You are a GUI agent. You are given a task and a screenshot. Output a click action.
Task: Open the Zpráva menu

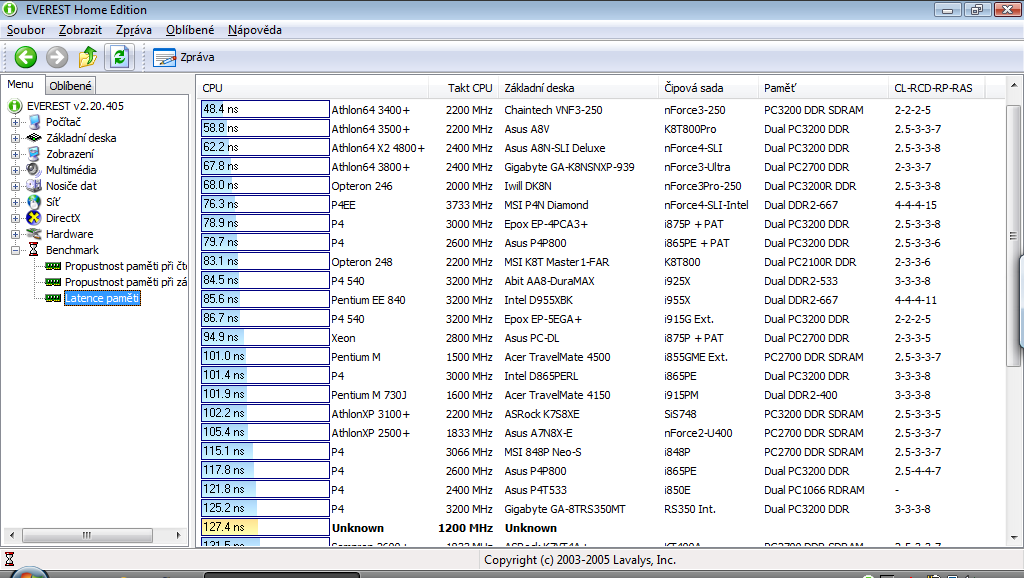(134, 30)
